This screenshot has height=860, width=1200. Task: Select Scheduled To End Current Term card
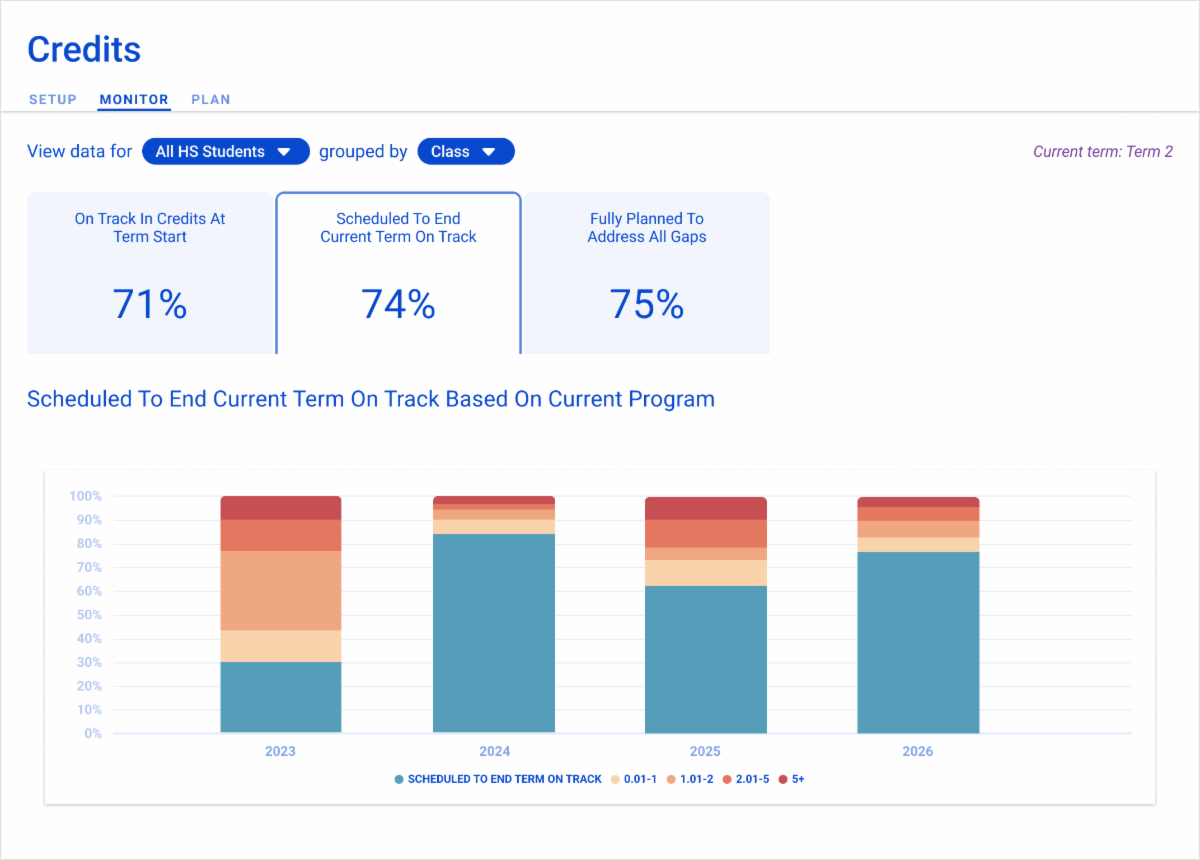tap(398, 272)
